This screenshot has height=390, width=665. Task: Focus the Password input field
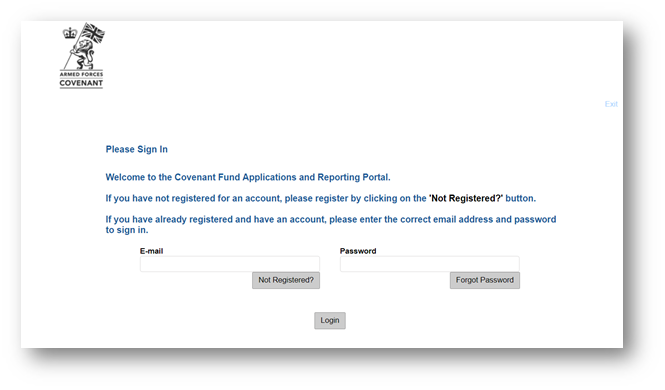coord(430,264)
